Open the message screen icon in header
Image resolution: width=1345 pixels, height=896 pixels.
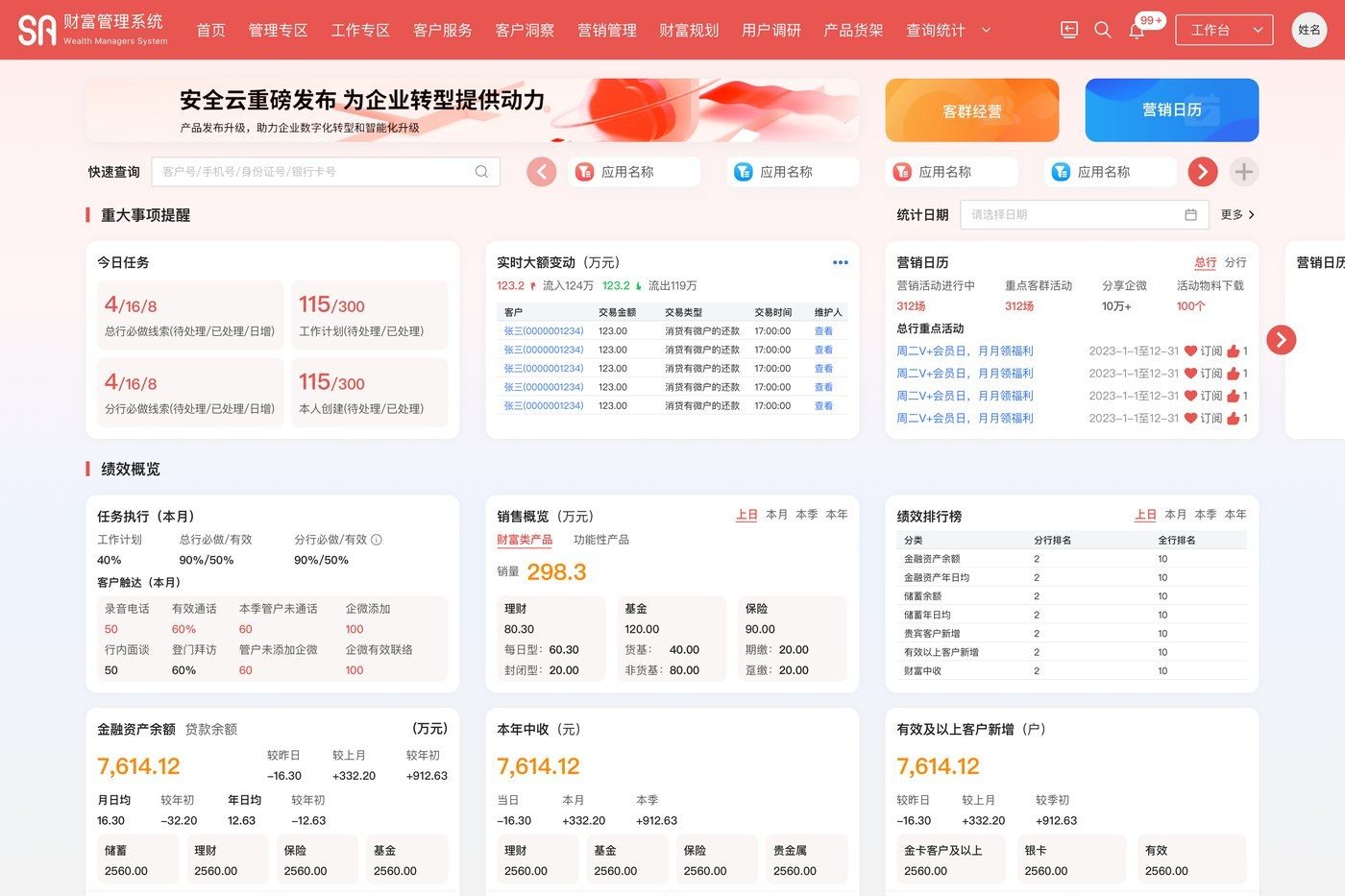pos(1069,30)
